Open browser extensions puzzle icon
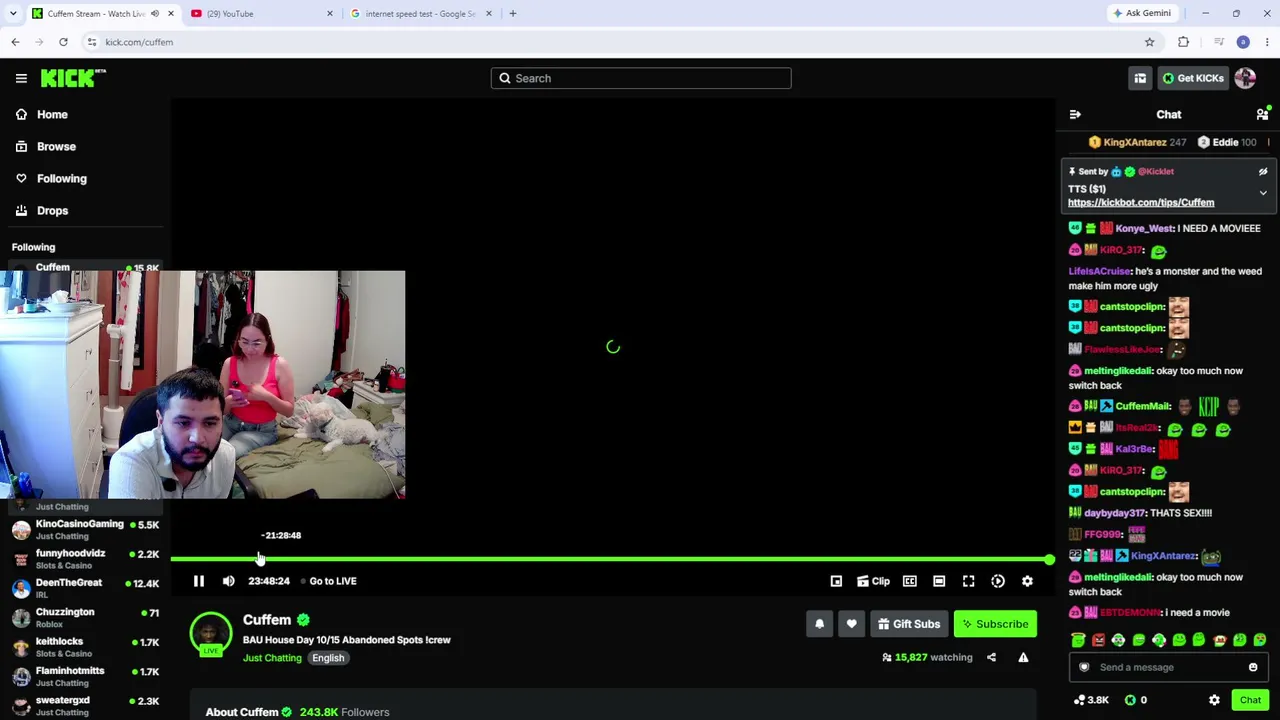Viewport: 1280px width, 720px height. pos(1184,42)
